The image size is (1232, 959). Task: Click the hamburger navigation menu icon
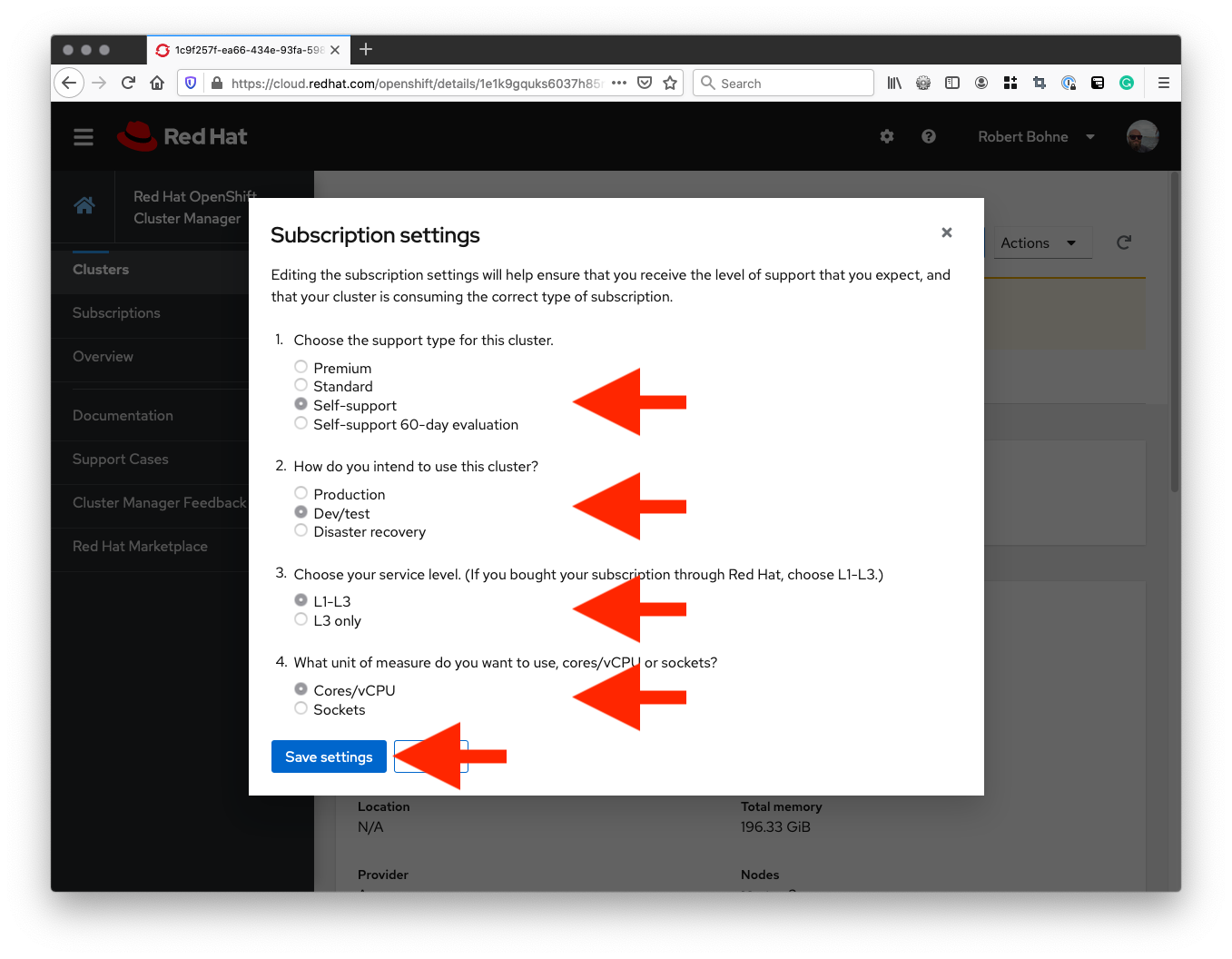click(84, 137)
